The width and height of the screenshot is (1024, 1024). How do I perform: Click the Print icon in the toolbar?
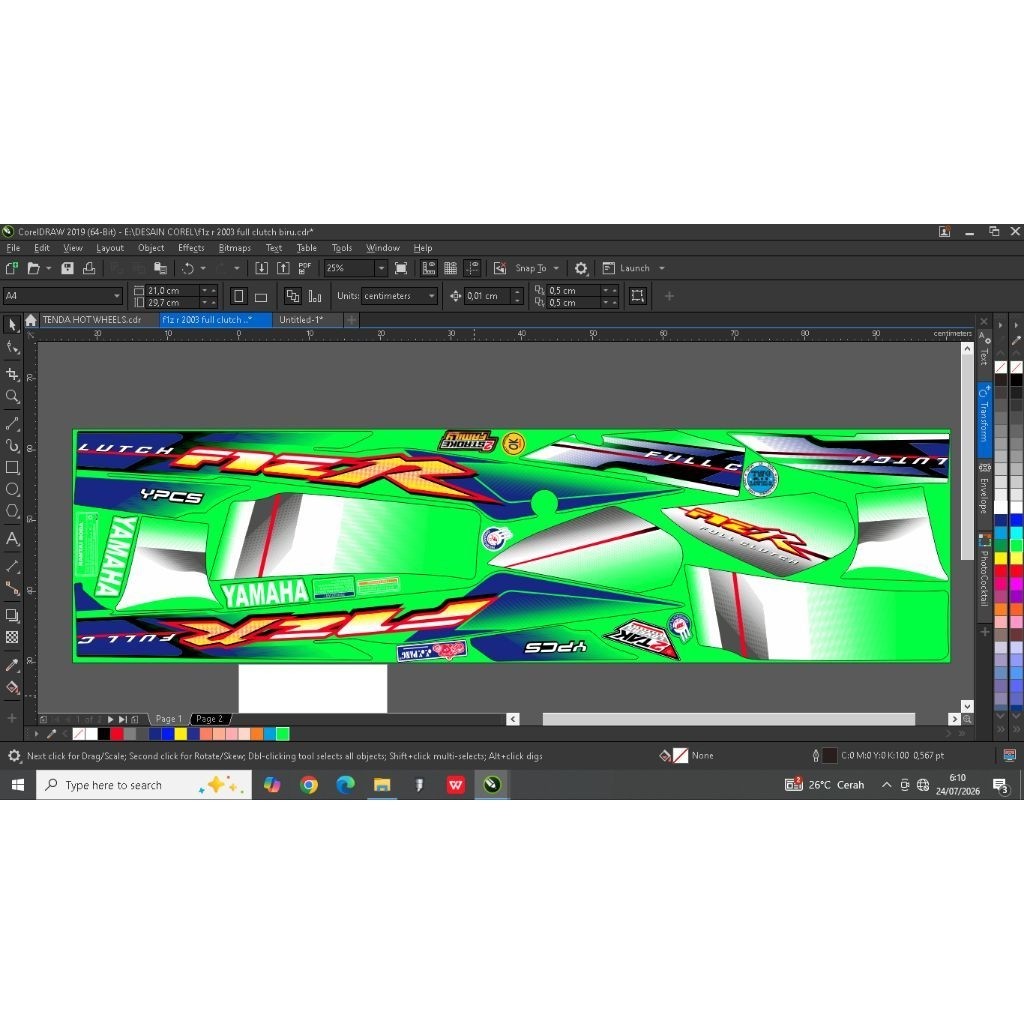pos(89,268)
